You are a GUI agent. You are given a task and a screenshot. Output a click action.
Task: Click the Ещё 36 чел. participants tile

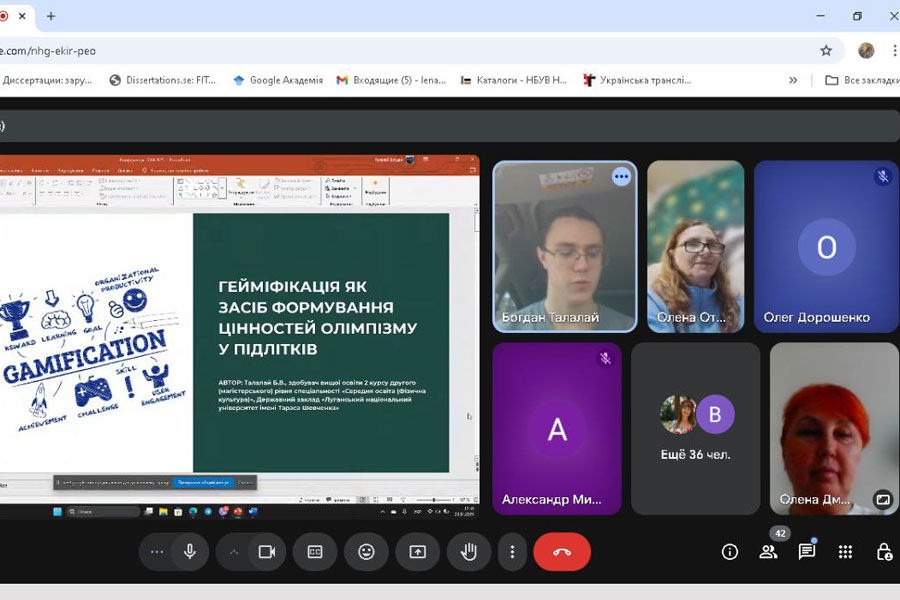coord(696,428)
